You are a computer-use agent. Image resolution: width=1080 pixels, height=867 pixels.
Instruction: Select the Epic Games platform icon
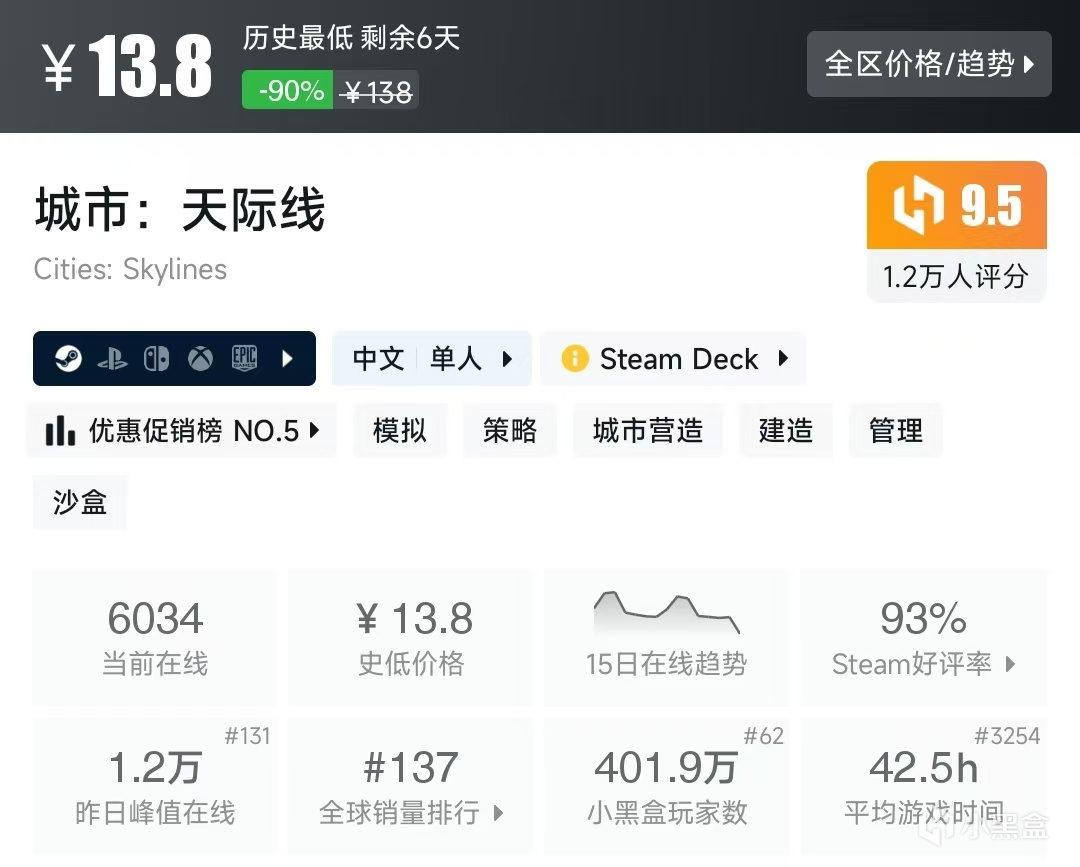pos(245,358)
